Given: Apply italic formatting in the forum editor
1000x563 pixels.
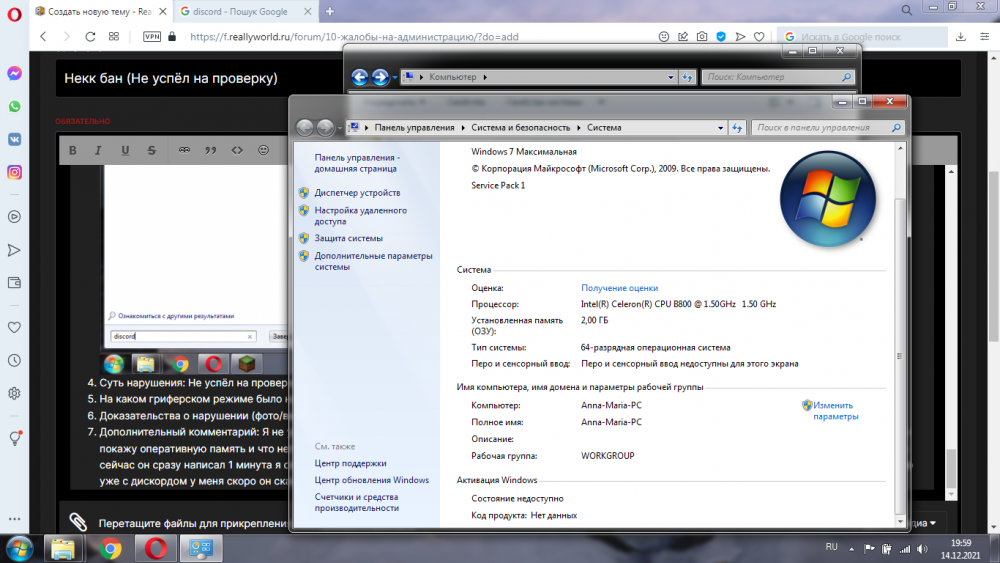Looking at the screenshot, I should point(98,150).
